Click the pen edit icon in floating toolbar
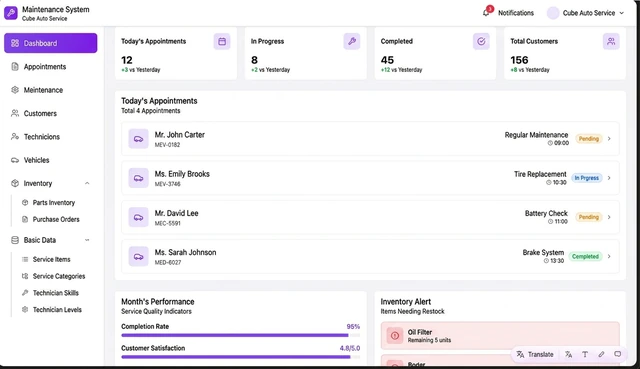The height and width of the screenshot is (369, 640). (x=601, y=354)
